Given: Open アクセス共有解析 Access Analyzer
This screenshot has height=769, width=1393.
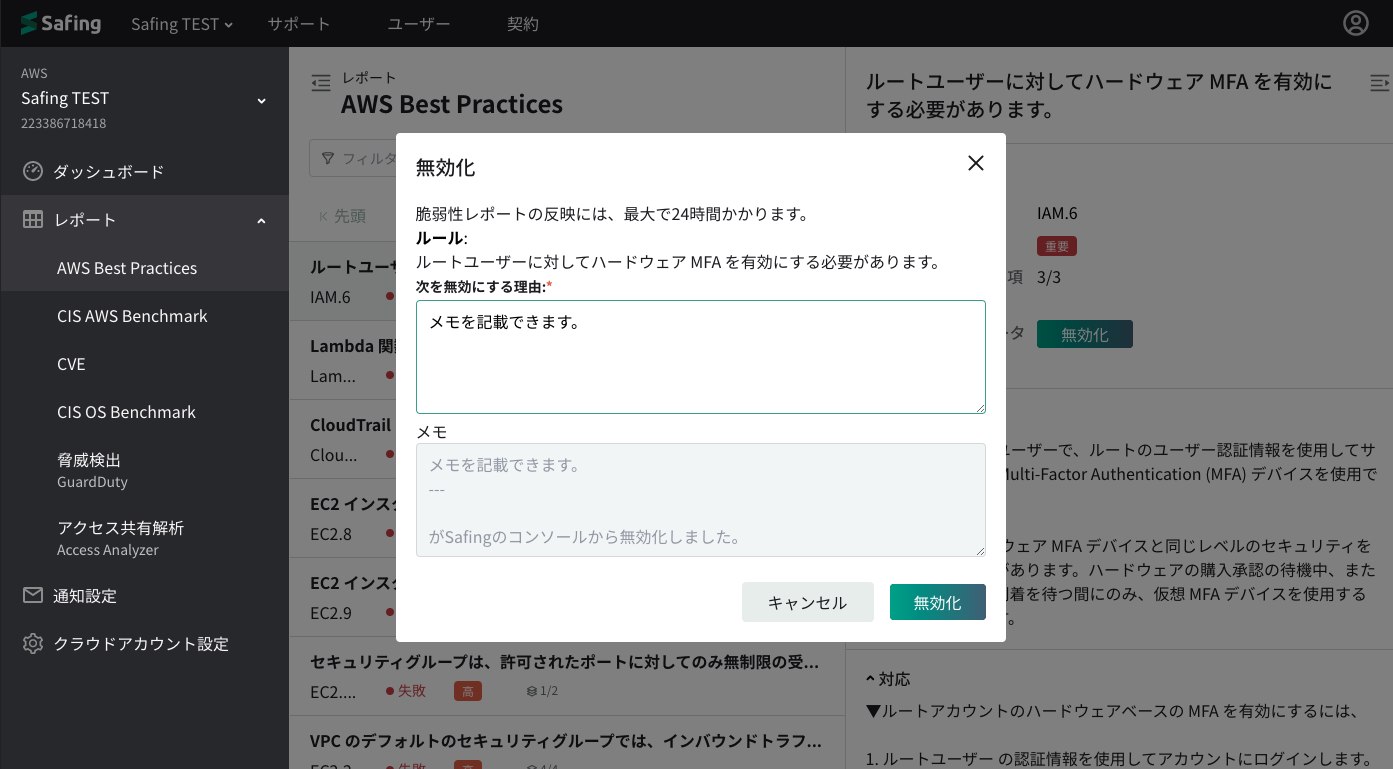Looking at the screenshot, I should coord(144,538).
